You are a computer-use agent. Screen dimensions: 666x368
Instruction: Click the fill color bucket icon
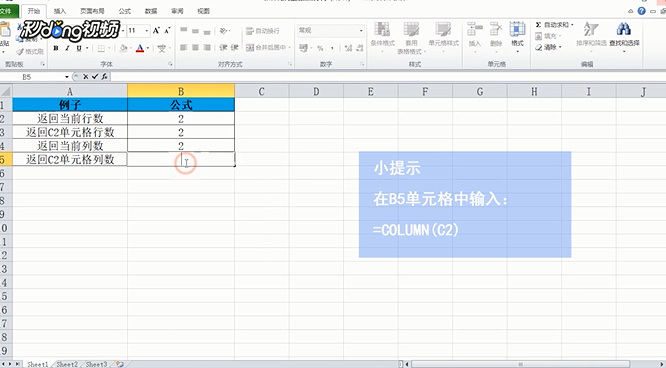coord(123,48)
